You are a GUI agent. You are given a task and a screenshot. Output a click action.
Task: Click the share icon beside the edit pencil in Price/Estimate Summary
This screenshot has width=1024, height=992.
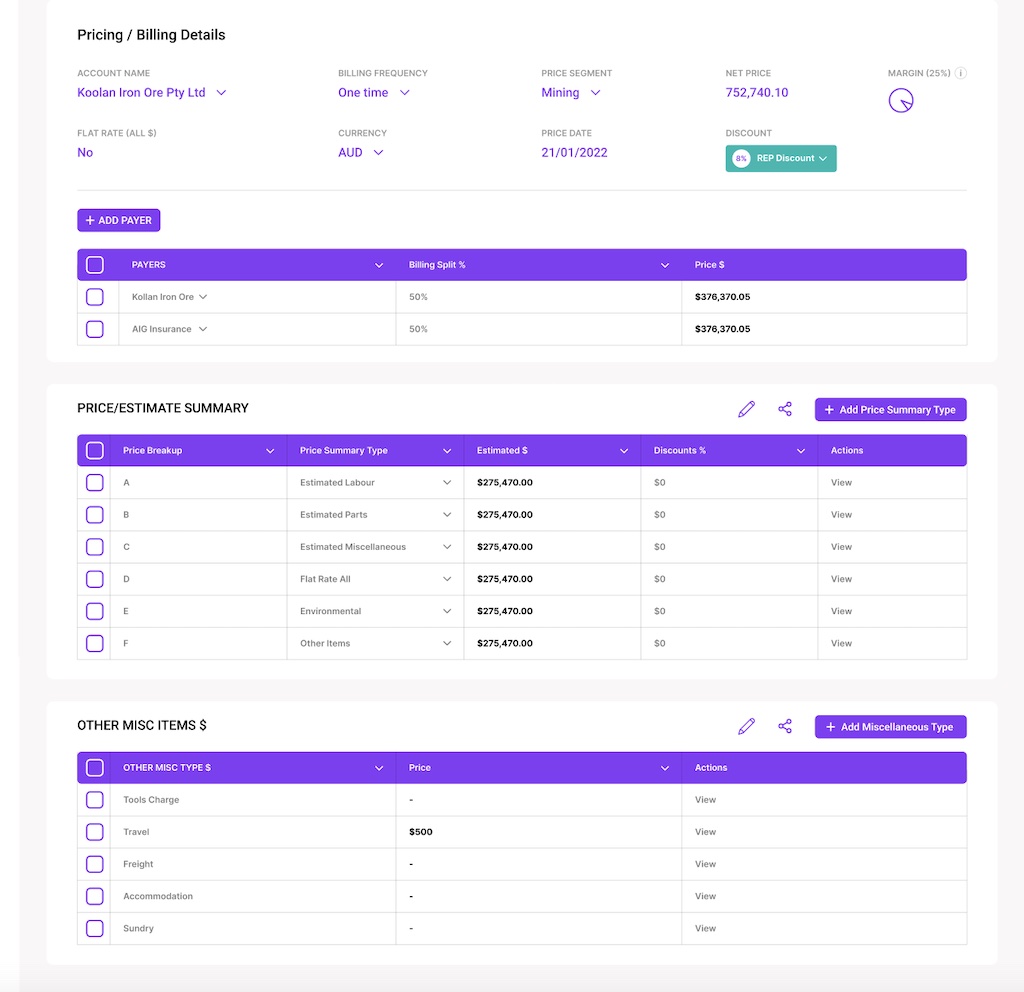pyautogui.click(x=785, y=409)
